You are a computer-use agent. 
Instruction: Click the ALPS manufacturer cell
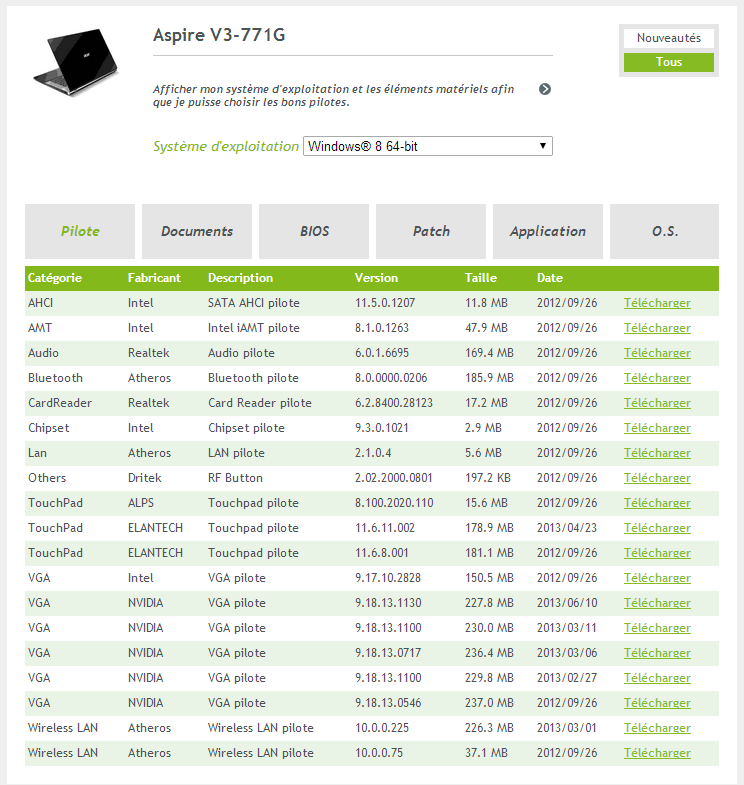(x=141, y=503)
